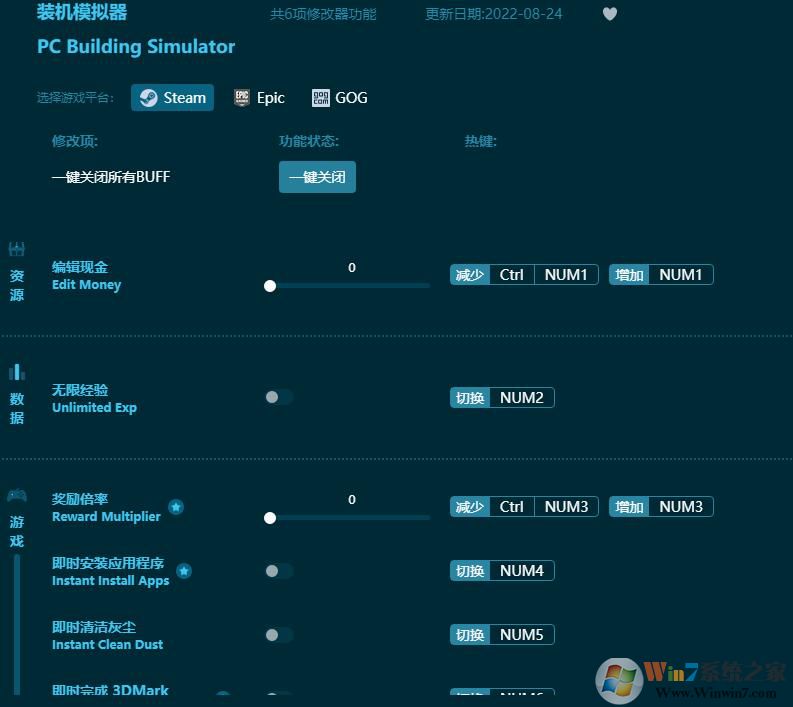
Task: Click Ctrl key box in Edit Money row
Action: tap(511, 275)
